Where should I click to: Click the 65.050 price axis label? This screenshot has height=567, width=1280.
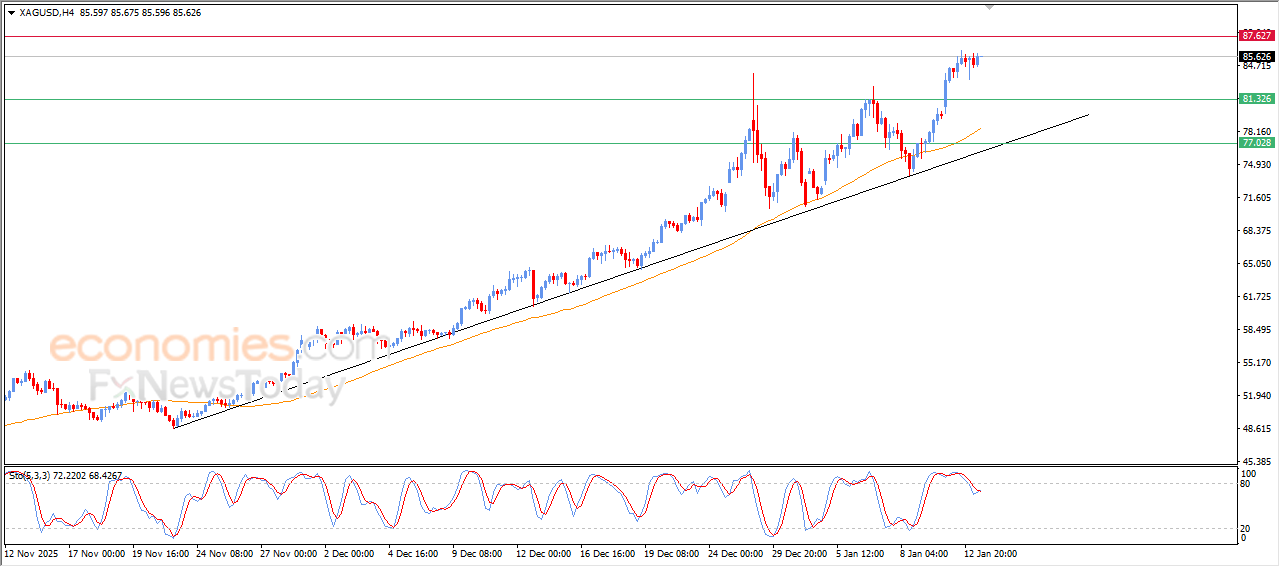[1256, 264]
